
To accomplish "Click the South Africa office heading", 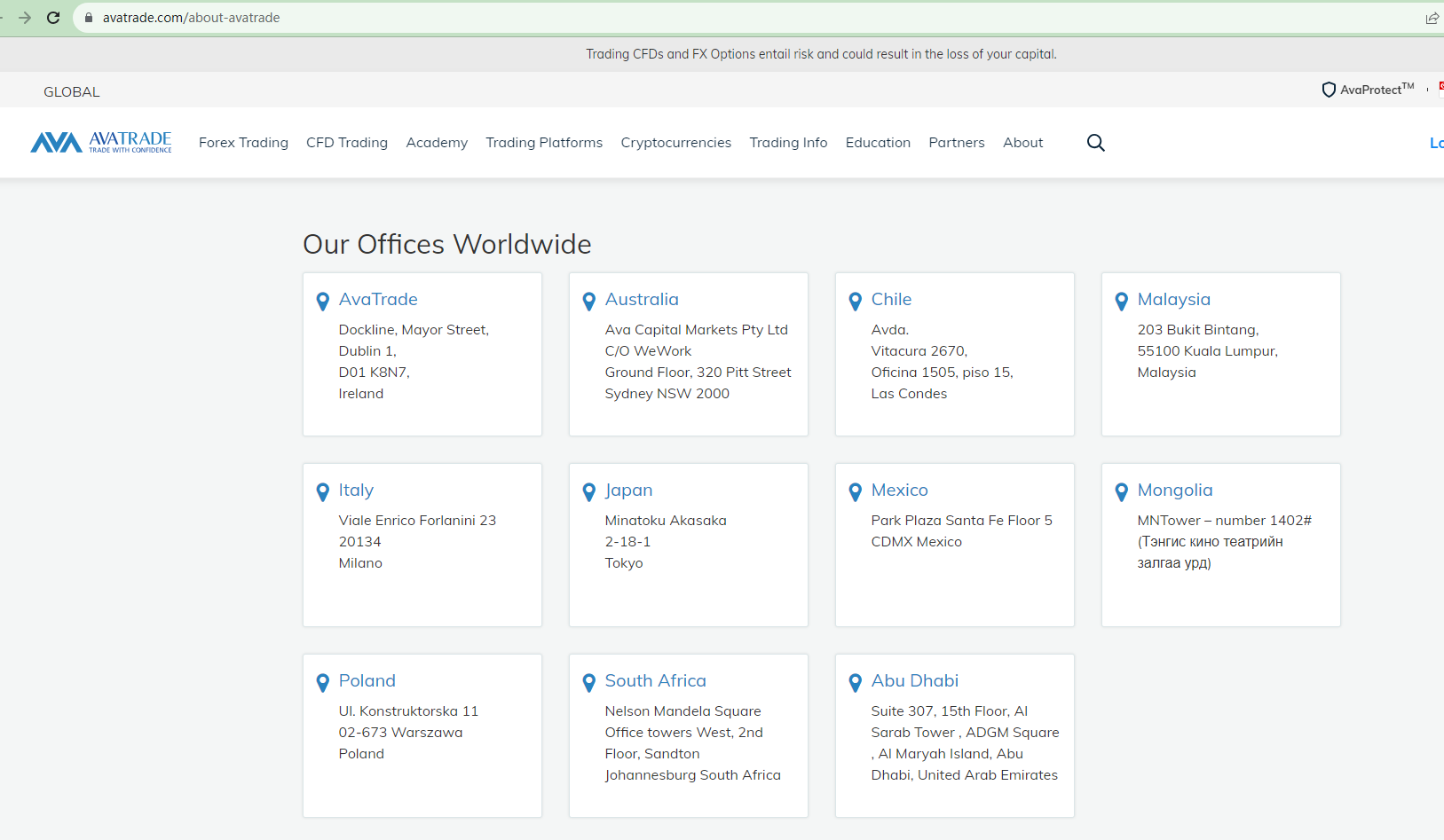I will pos(655,681).
